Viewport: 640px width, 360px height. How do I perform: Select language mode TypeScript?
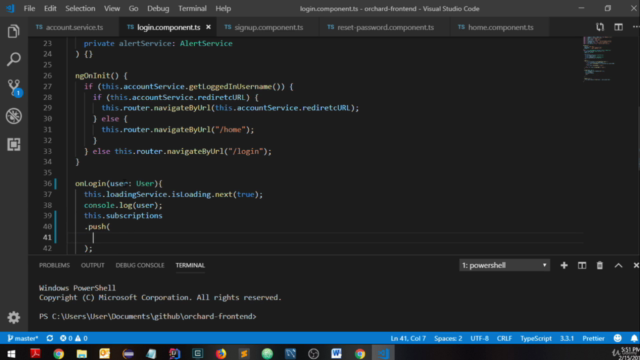point(536,338)
